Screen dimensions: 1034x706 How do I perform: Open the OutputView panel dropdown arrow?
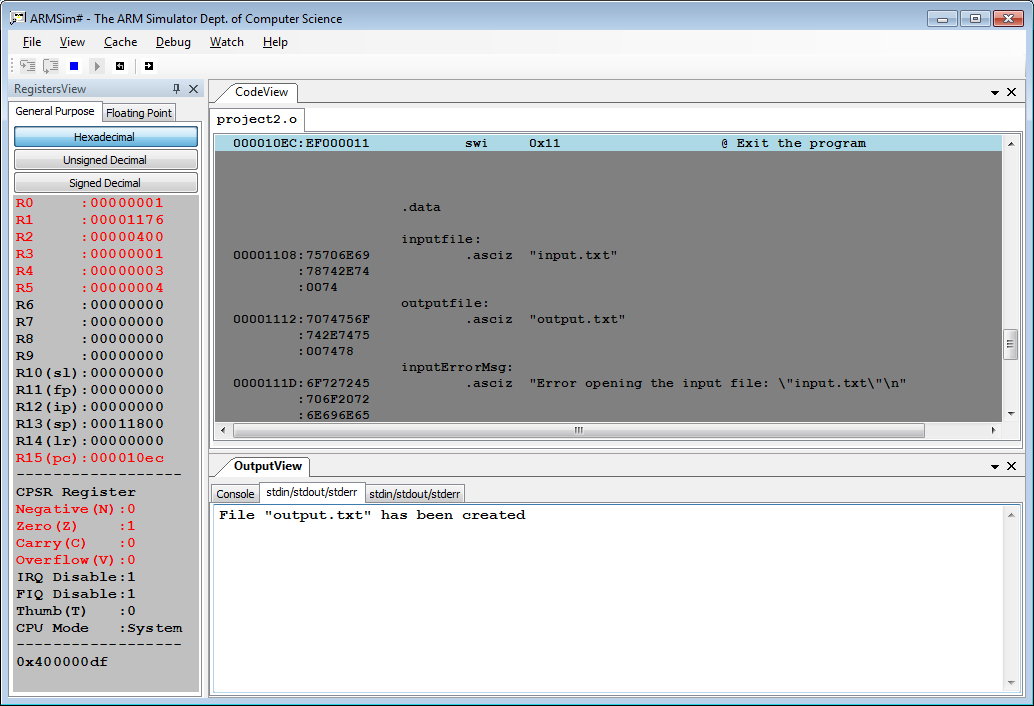[995, 467]
